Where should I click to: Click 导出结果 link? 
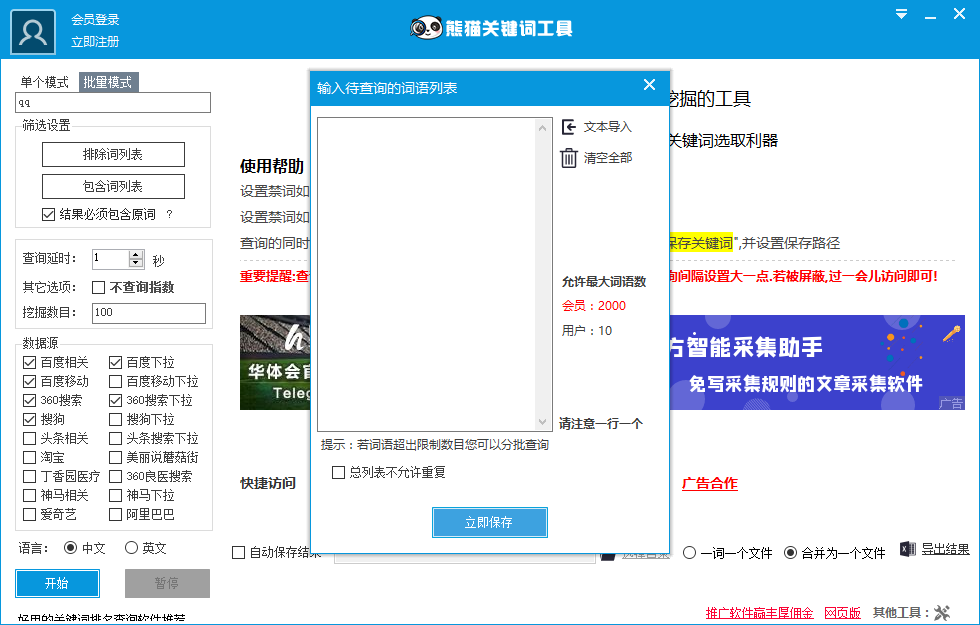(x=946, y=549)
